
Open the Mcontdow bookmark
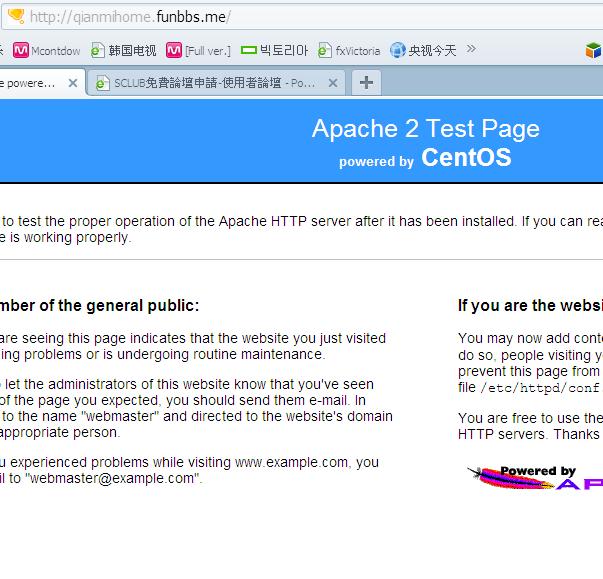[47, 50]
